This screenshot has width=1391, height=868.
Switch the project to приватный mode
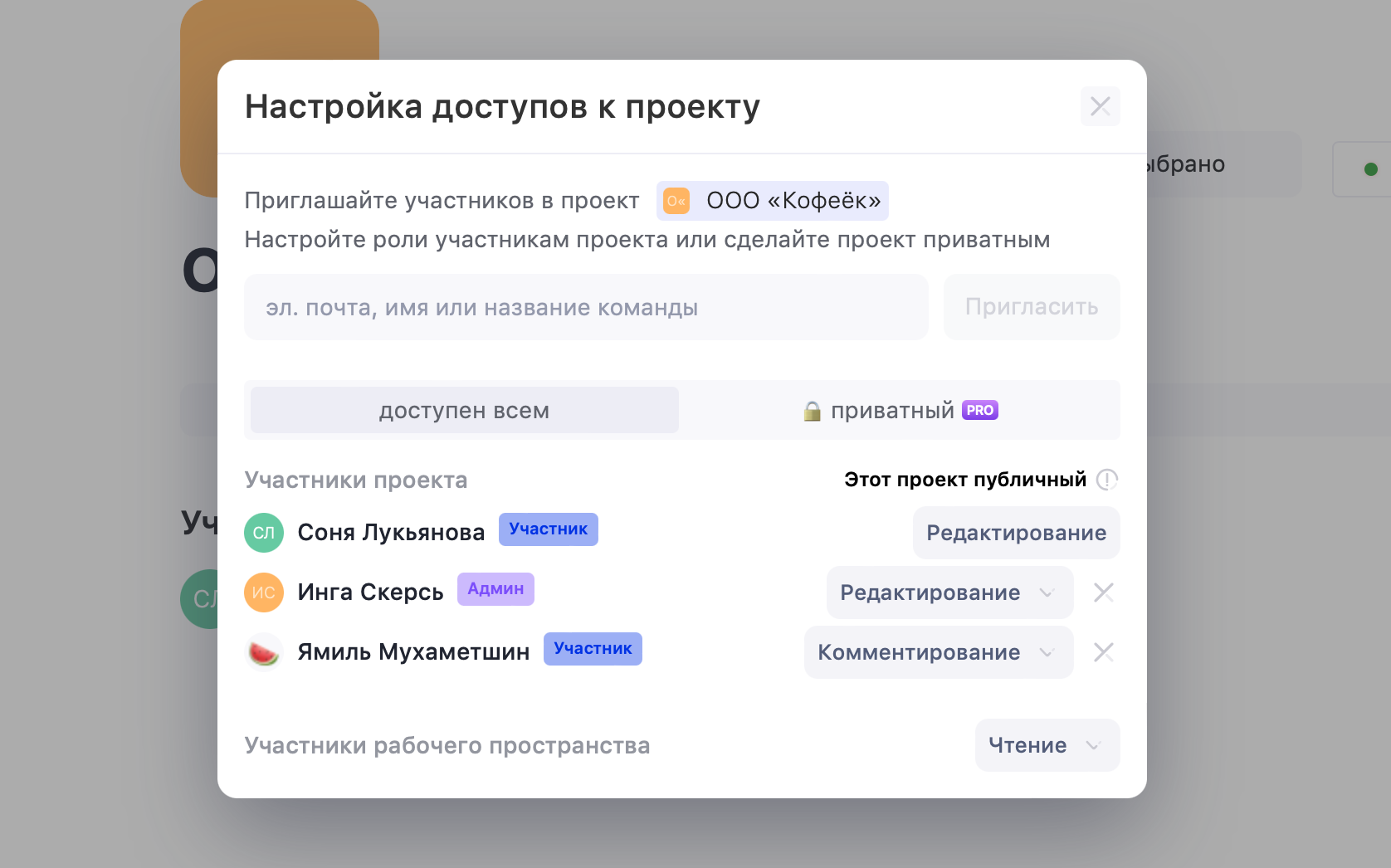click(891, 409)
